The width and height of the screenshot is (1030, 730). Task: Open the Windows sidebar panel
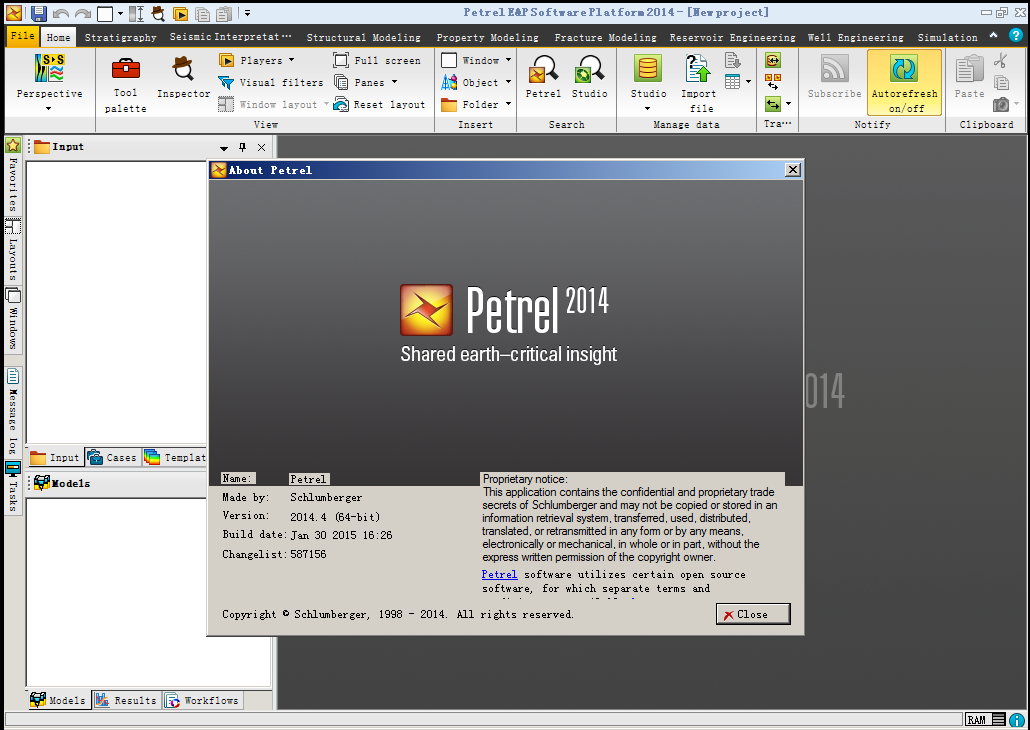pyautogui.click(x=12, y=319)
